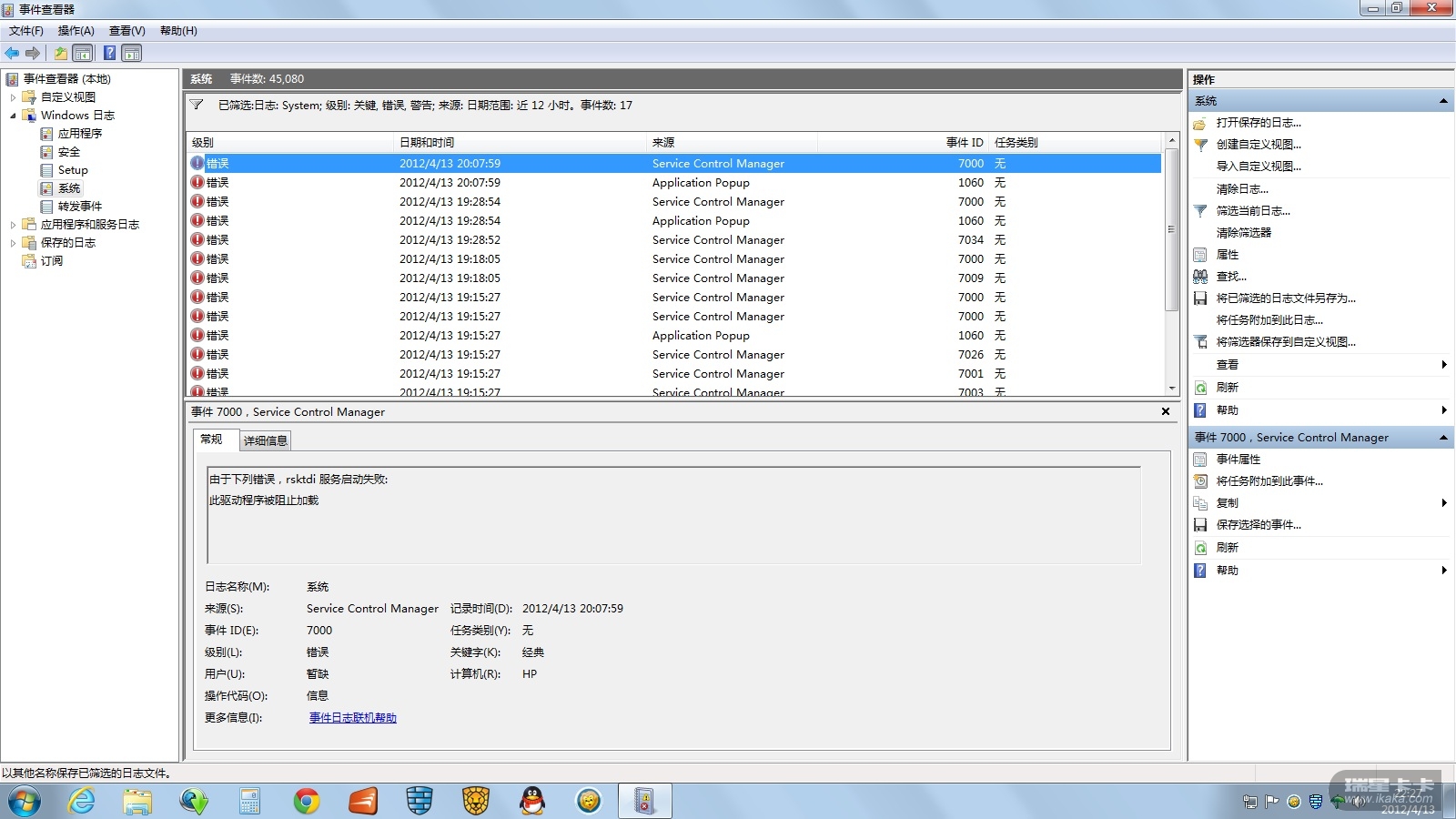The width and height of the screenshot is (1456, 819).
Task: Expand the 自定义视图 tree node
Action: 13,97
